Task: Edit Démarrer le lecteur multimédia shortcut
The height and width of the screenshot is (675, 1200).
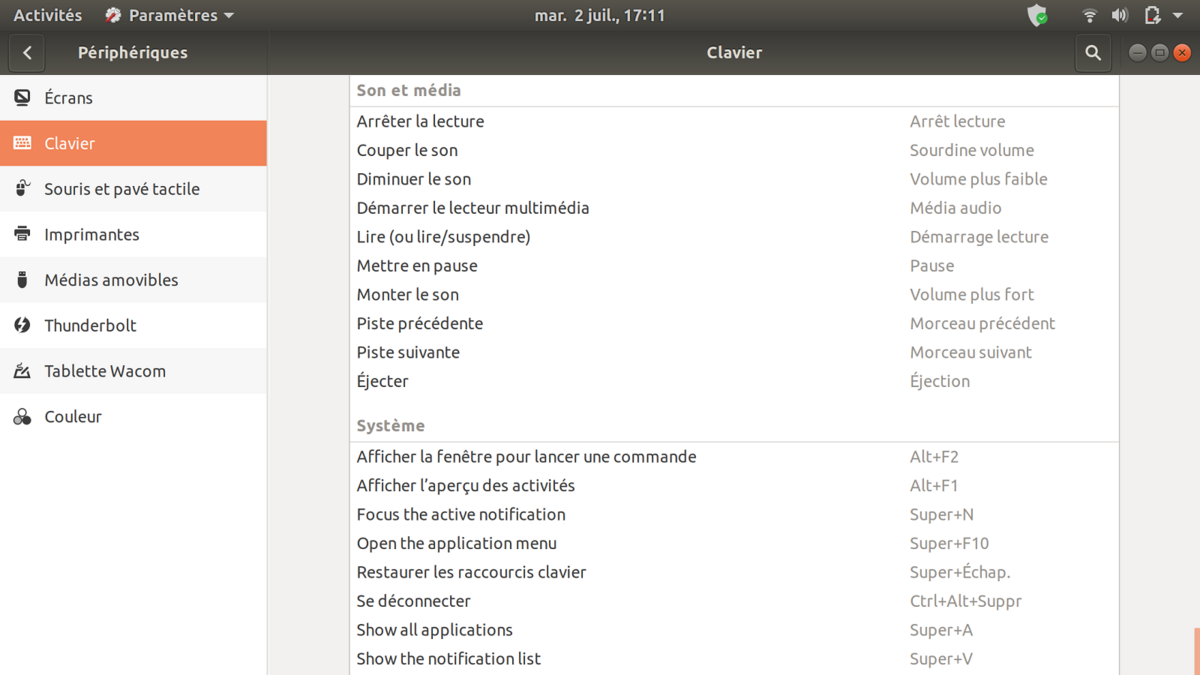Action: coord(734,208)
